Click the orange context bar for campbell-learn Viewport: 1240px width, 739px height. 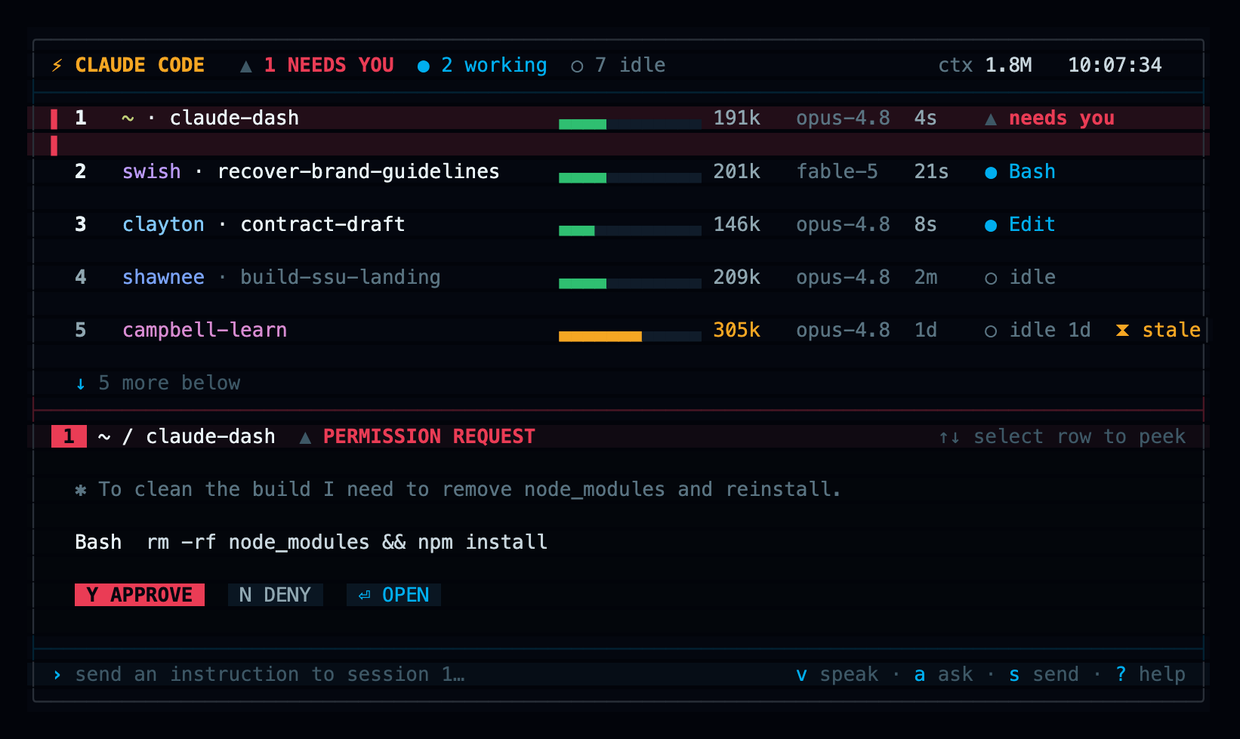630,336
